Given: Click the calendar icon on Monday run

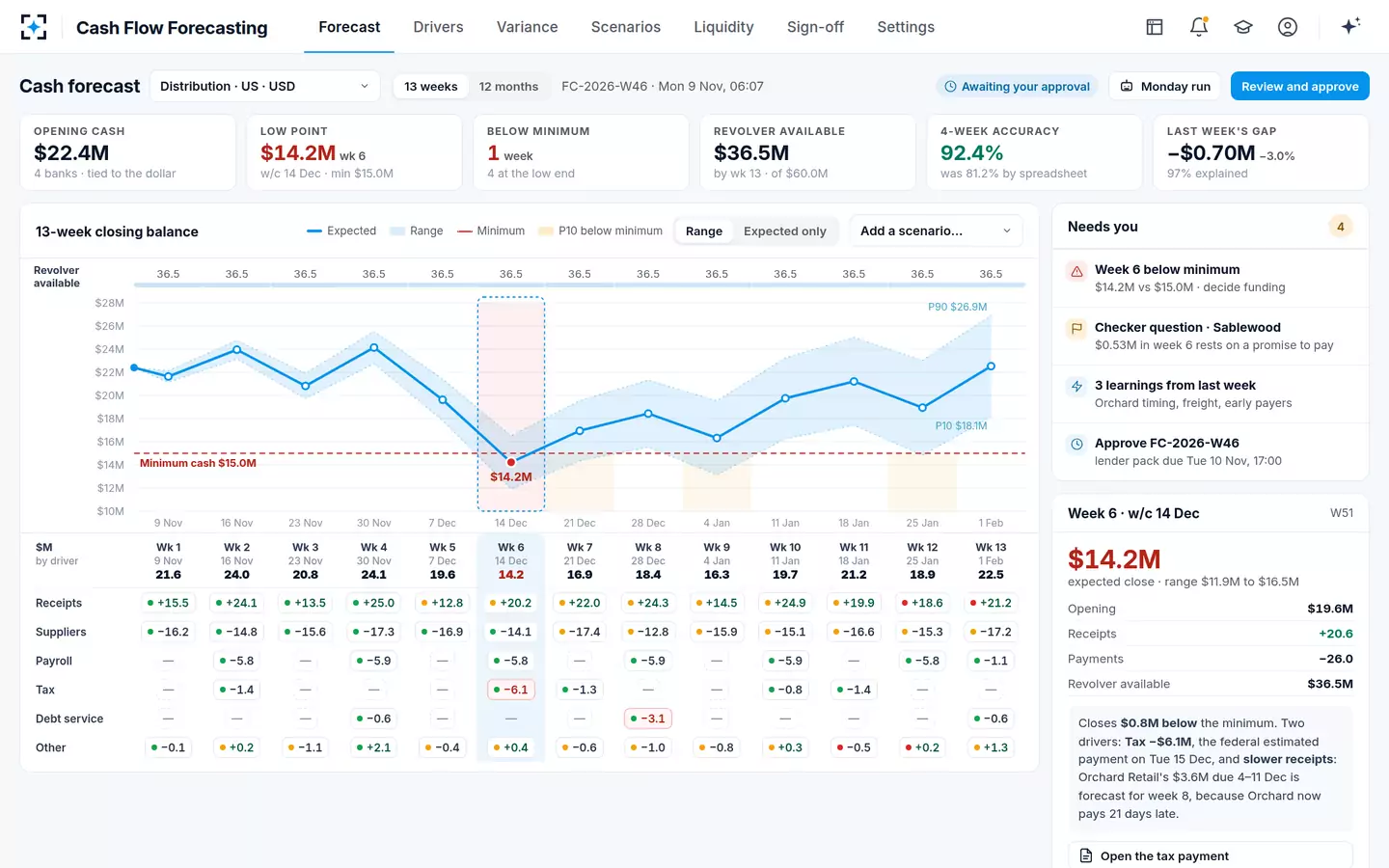Looking at the screenshot, I should click(x=1127, y=87).
